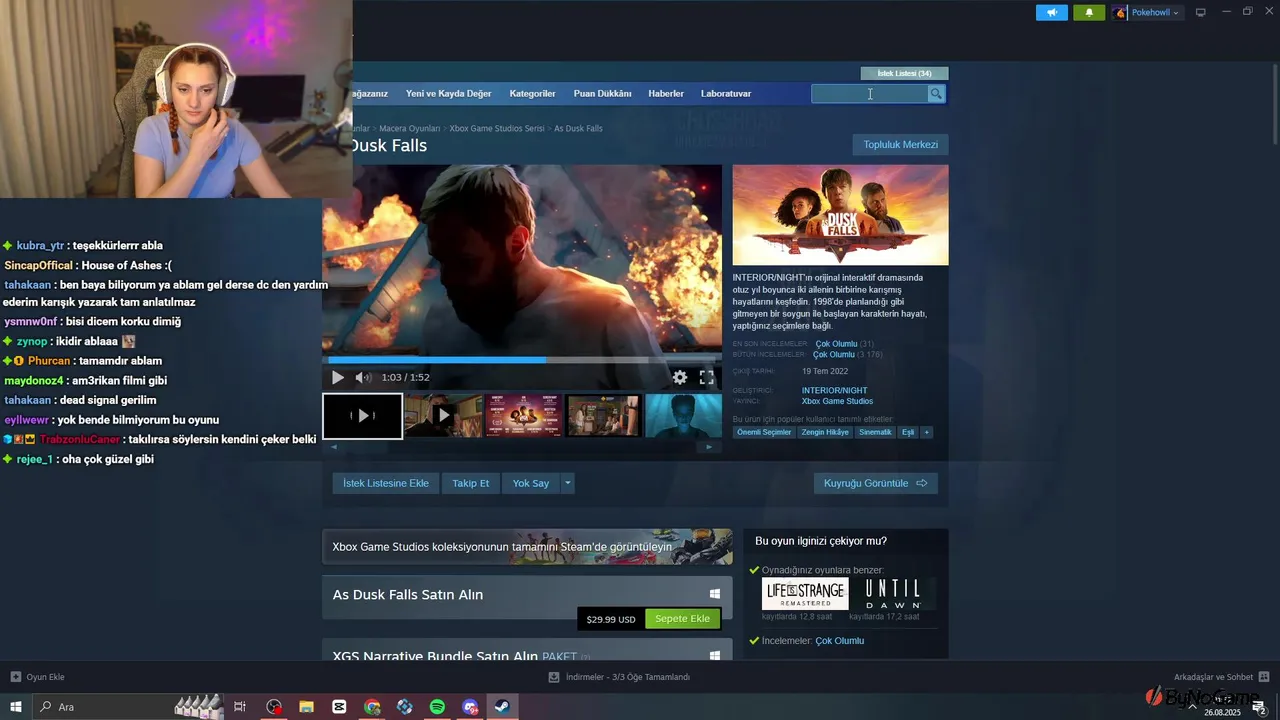Open İncelemeler Çok Olumlu link in sidebar

click(x=839, y=641)
